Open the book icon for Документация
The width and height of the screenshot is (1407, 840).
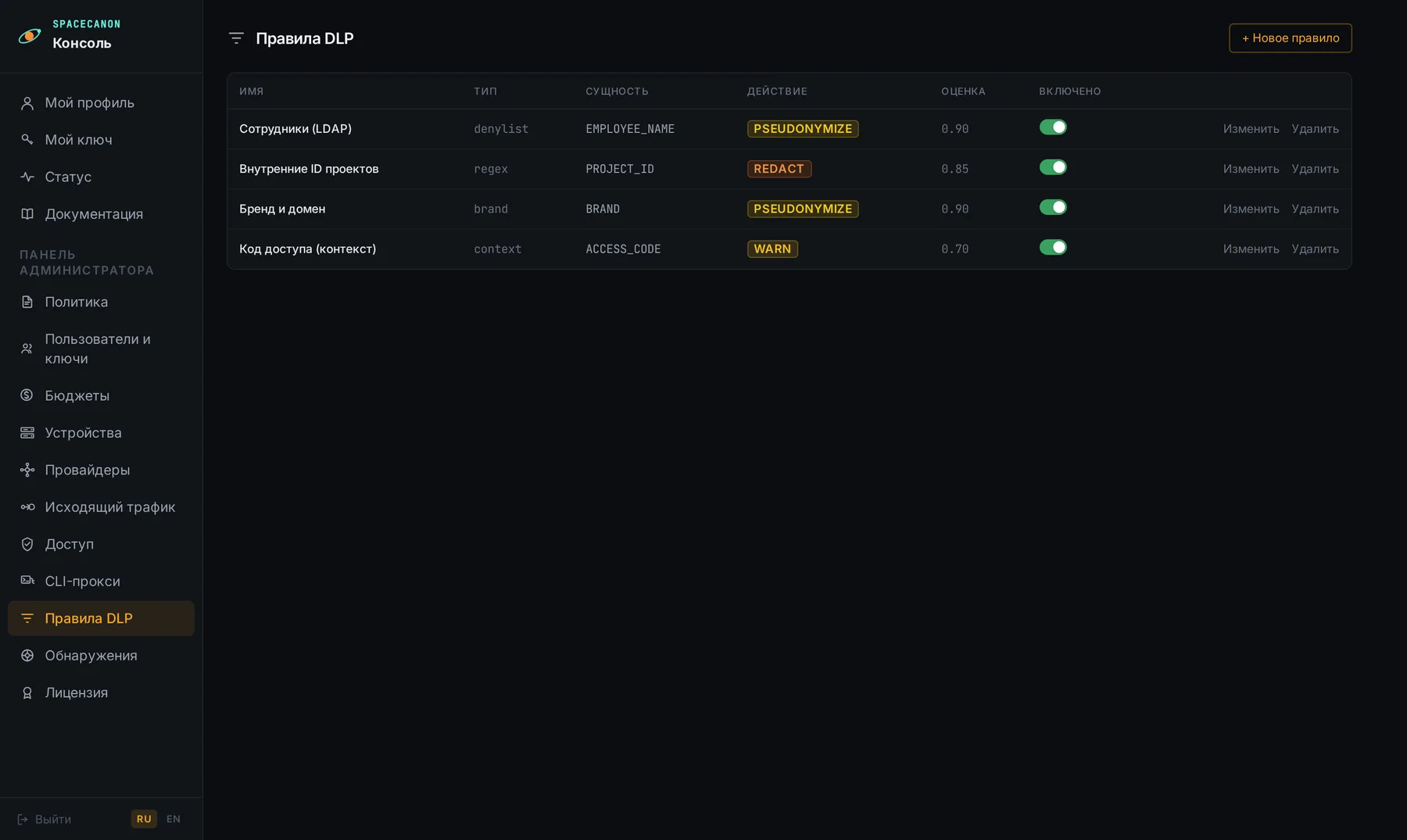27,214
